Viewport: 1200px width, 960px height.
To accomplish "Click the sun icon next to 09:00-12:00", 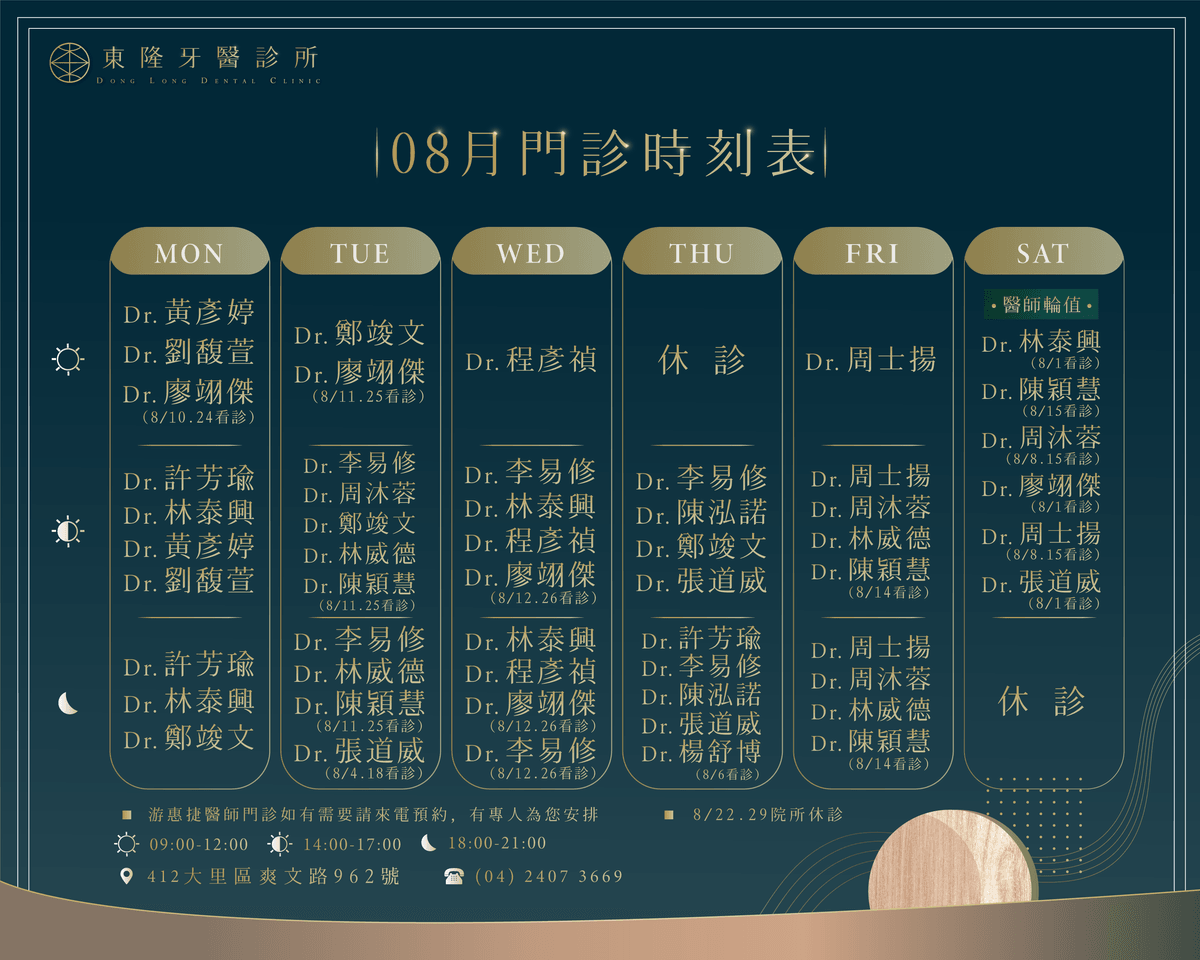I will point(126,845).
